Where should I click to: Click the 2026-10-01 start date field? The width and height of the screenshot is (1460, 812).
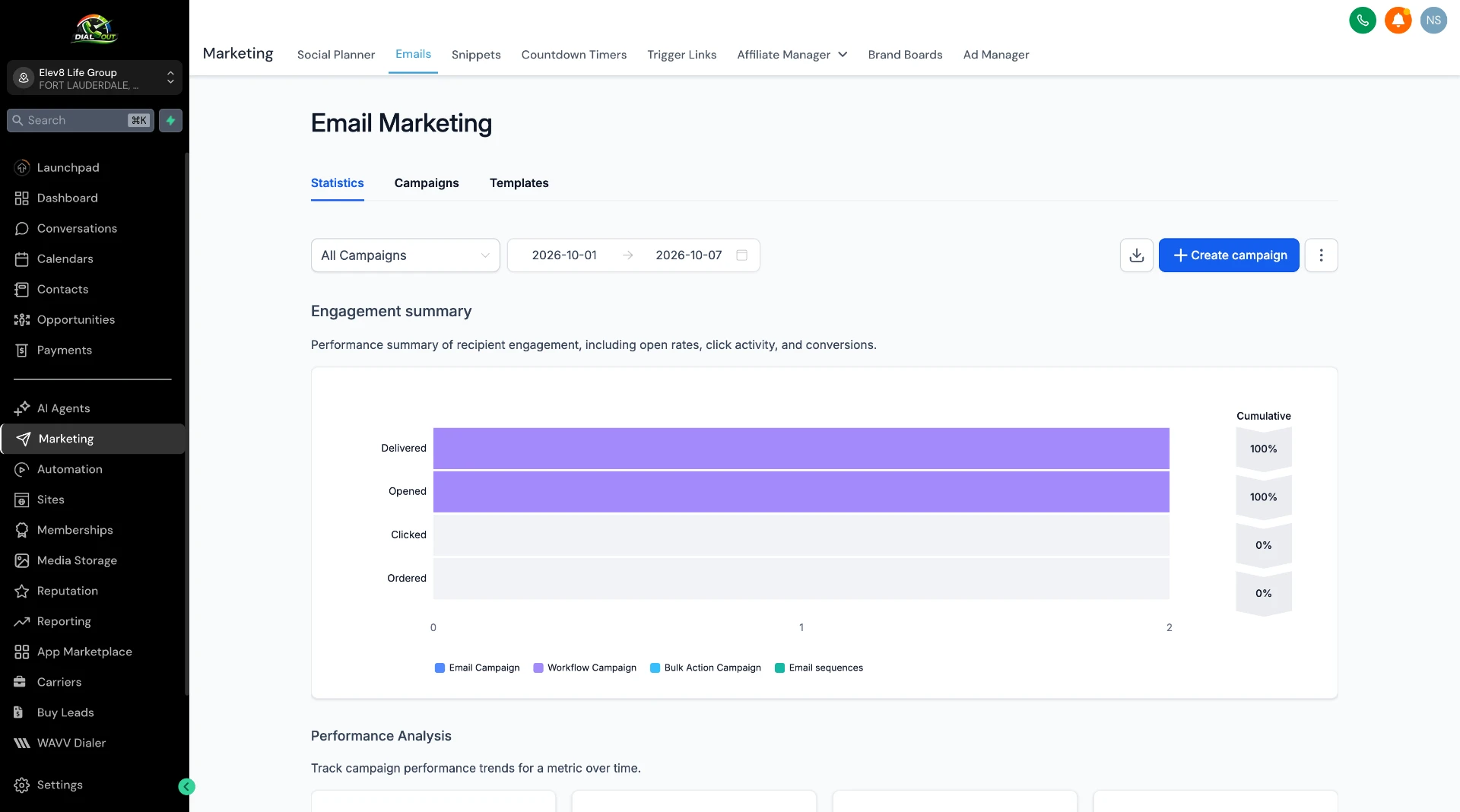[x=564, y=255]
